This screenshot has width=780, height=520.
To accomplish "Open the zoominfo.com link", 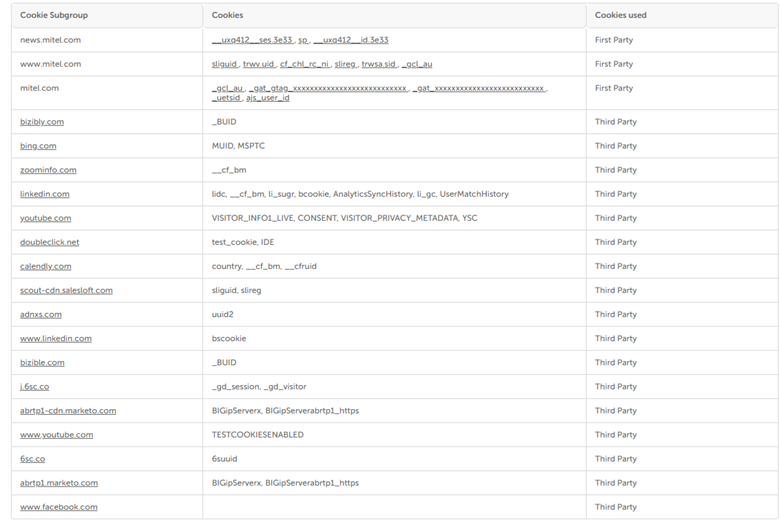I will 48,170.
